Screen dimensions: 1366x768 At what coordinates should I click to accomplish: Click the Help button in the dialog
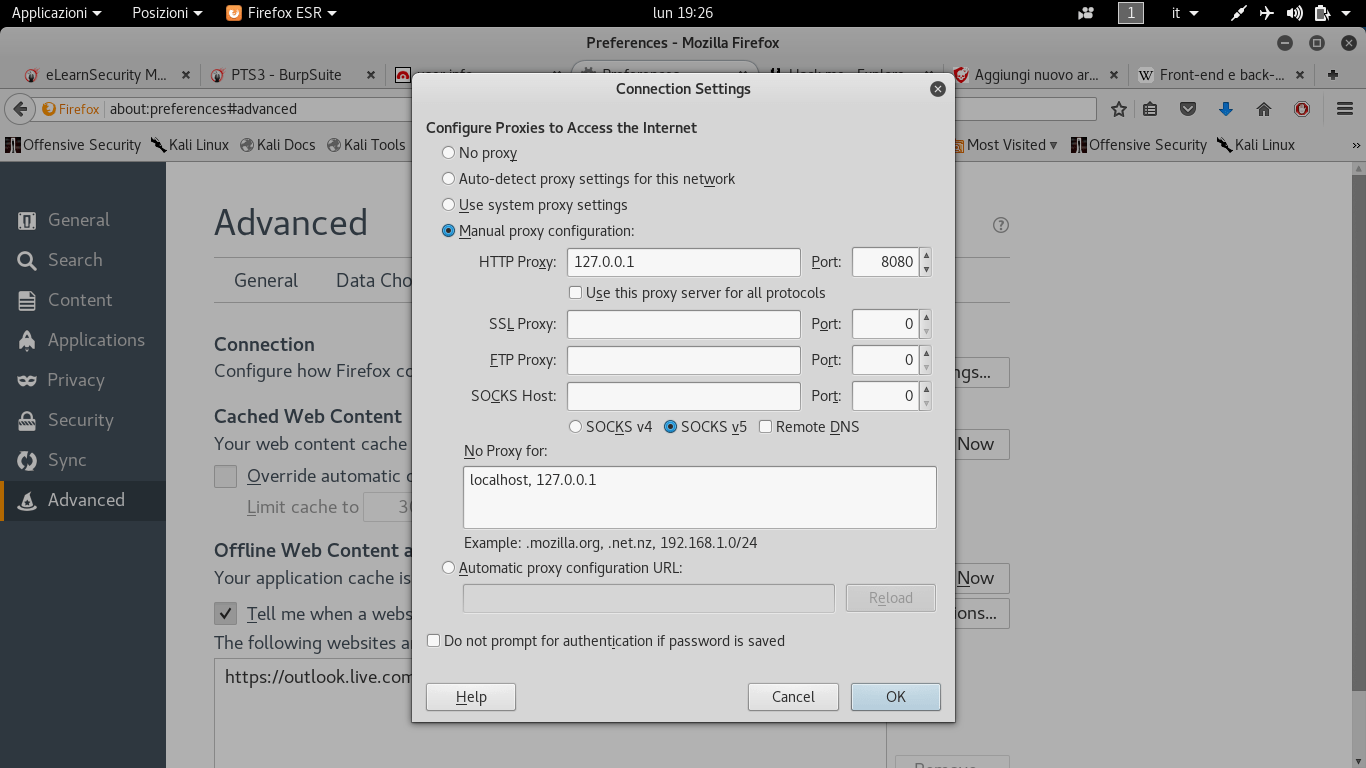[x=470, y=696]
